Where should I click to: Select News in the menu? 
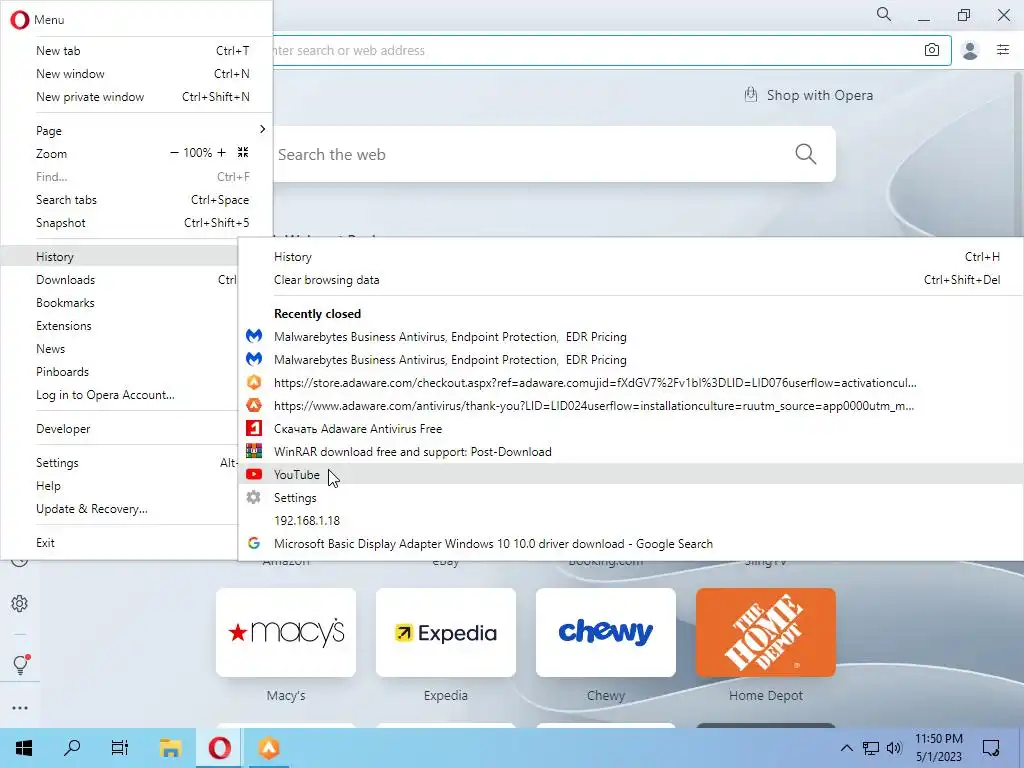click(x=119, y=349)
